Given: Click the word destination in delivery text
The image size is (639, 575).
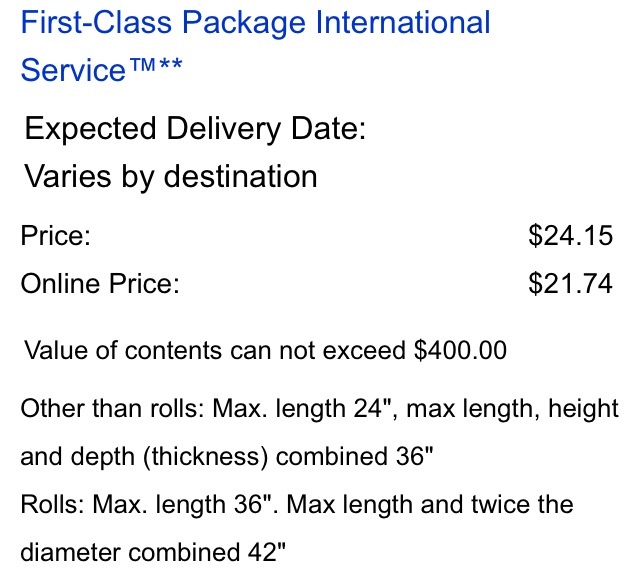Looking at the screenshot, I should 240,177.
